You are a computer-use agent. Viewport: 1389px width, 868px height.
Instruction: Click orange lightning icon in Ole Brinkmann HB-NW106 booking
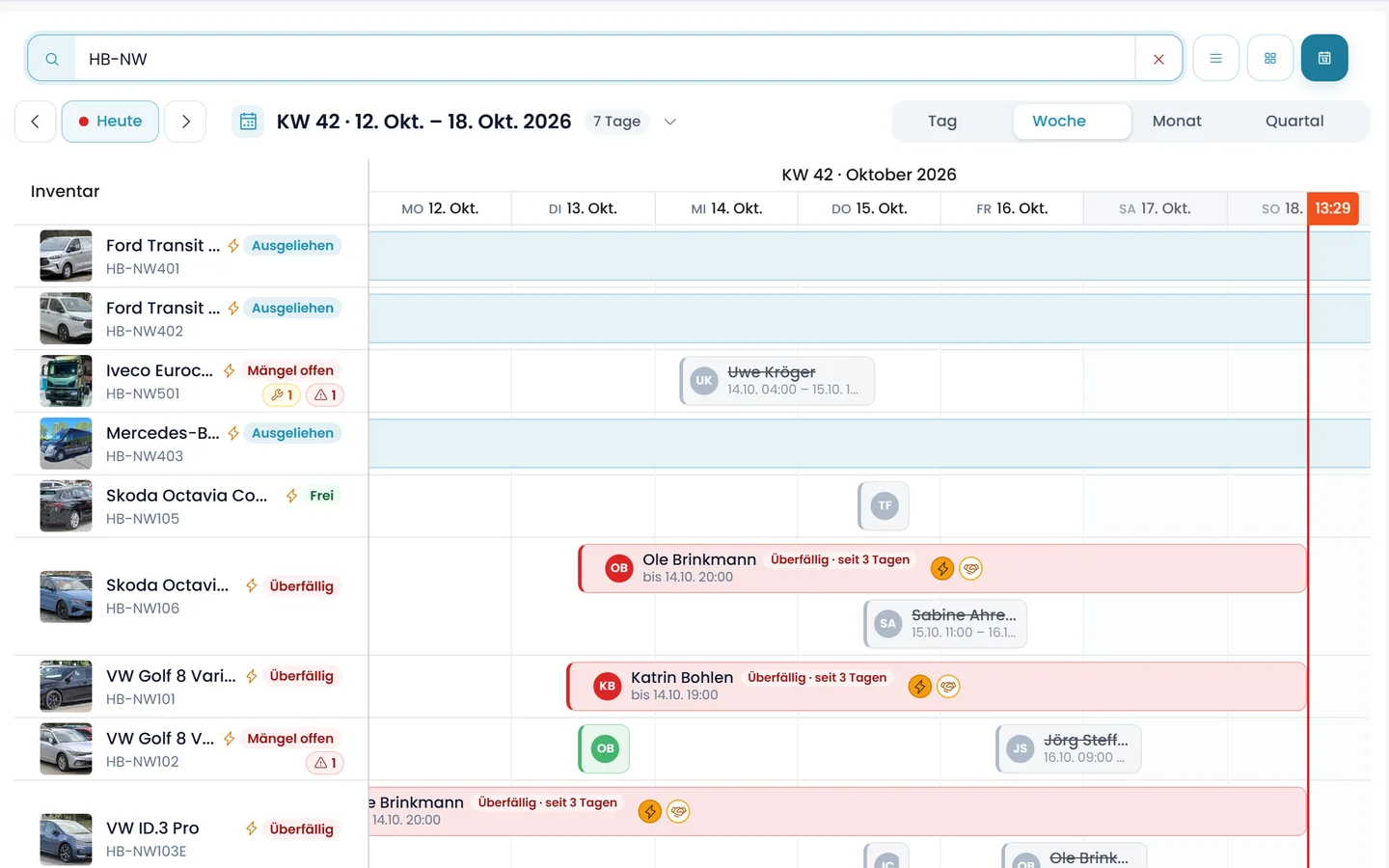point(942,569)
